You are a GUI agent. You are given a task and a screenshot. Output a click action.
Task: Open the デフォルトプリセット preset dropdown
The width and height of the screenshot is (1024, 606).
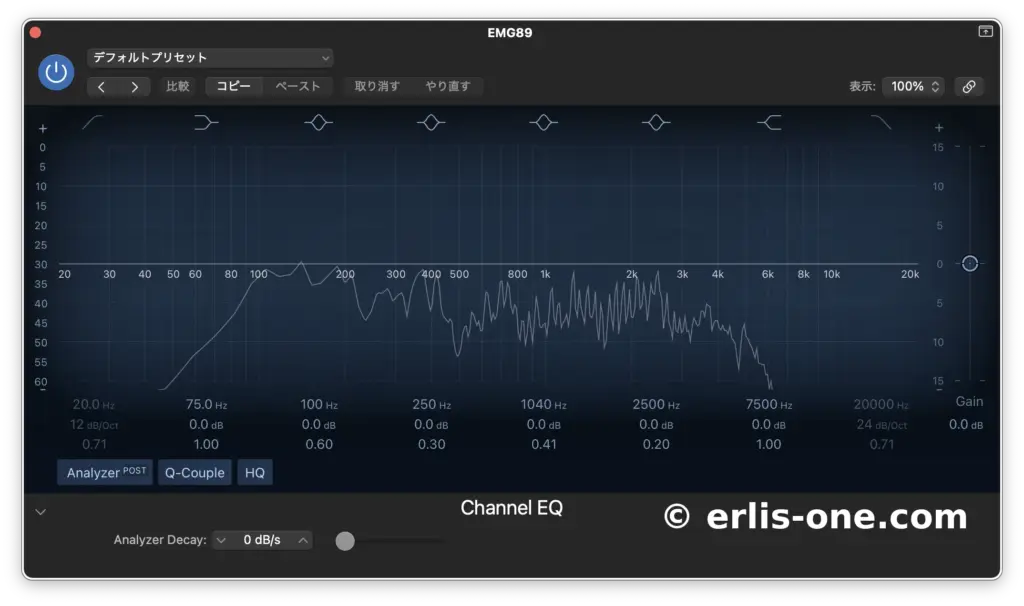pos(210,58)
